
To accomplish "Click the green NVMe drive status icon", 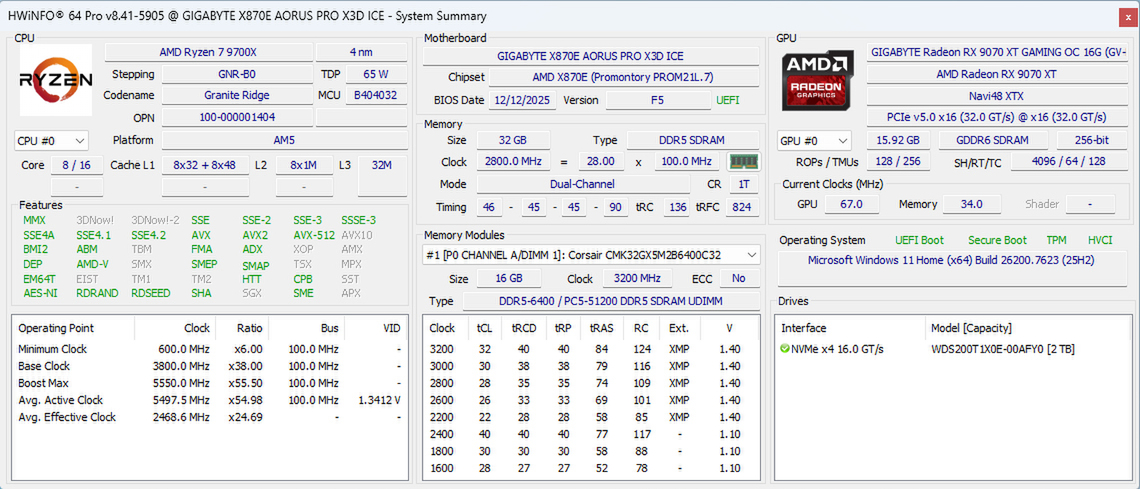I will pyautogui.click(x=785, y=349).
